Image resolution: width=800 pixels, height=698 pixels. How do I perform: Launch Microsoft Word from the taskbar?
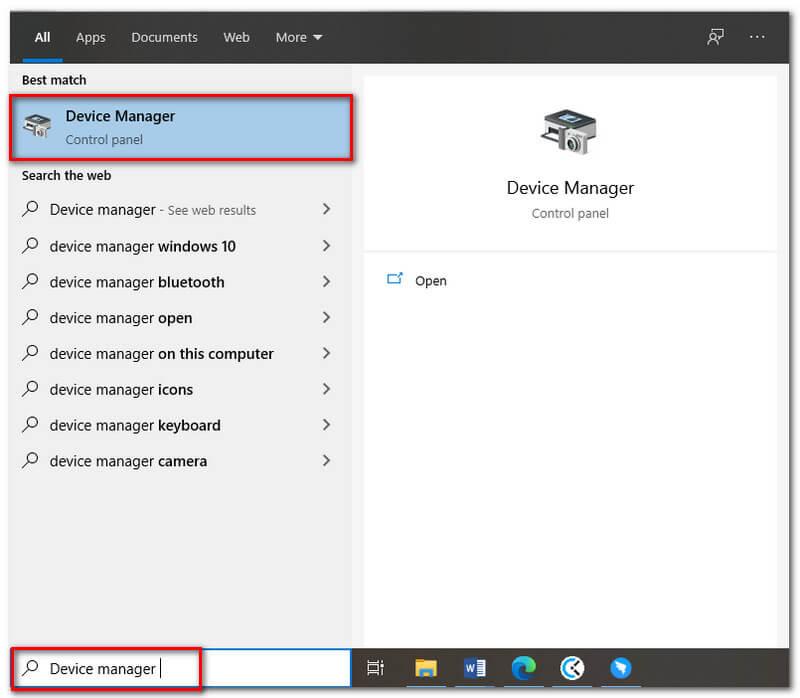click(x=475, y=668)
